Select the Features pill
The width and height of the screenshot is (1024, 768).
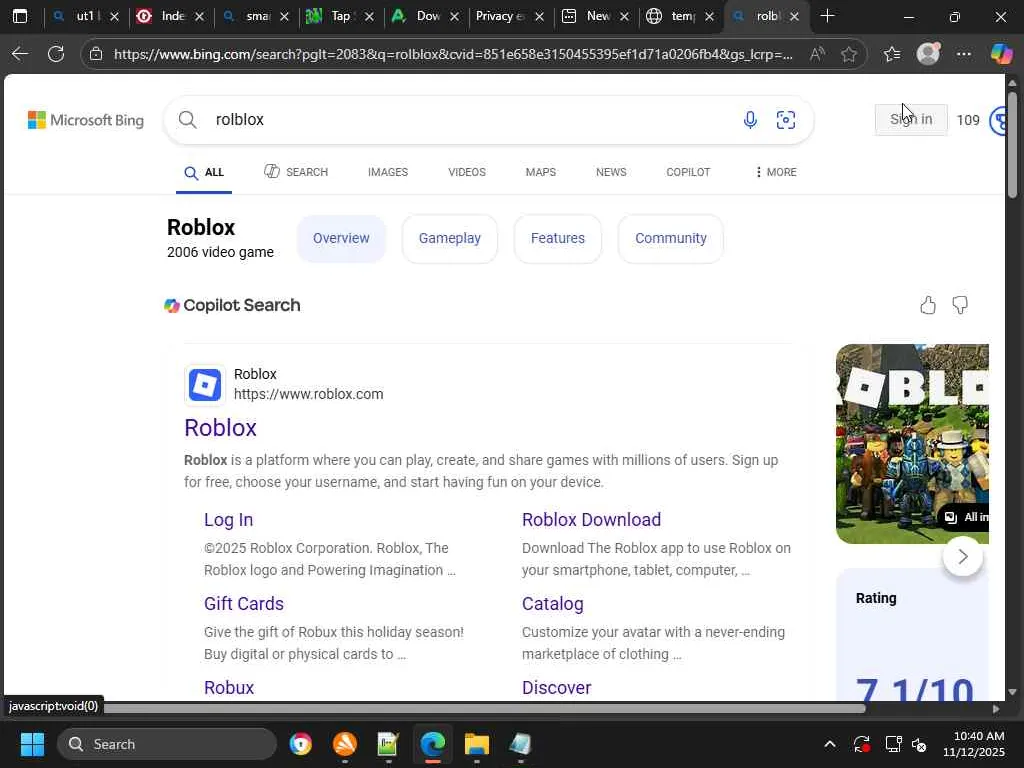click(x=558, y=238)
